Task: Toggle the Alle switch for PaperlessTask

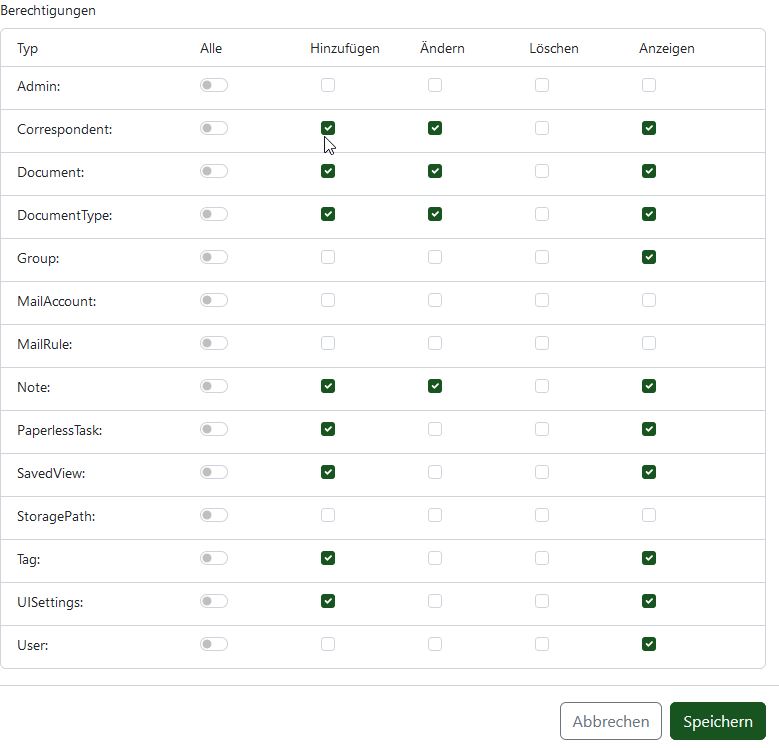Action: (214, 429)
